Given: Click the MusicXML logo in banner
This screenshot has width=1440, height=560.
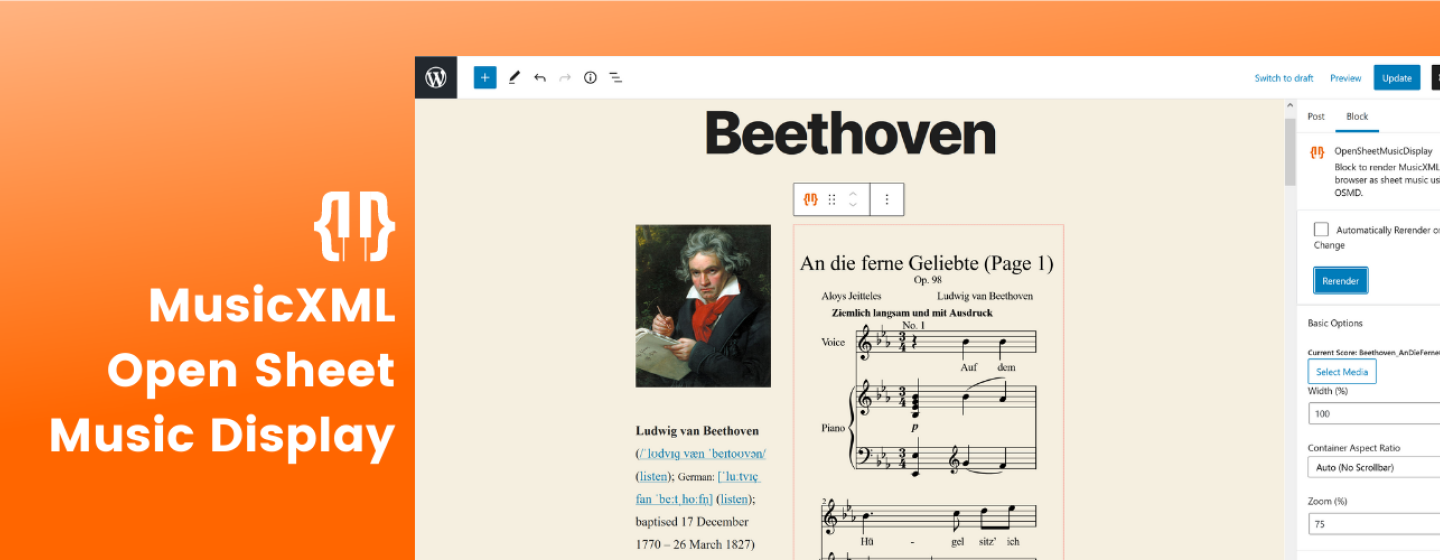Looking at the screenshot, I should pos(354,226).
